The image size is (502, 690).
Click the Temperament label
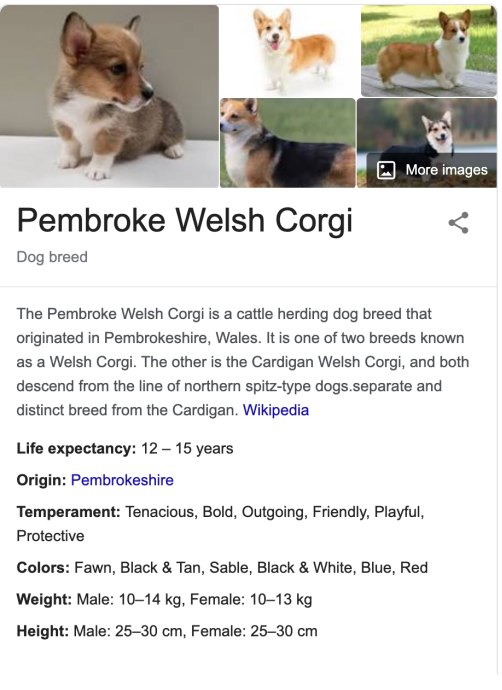[68, 512]
